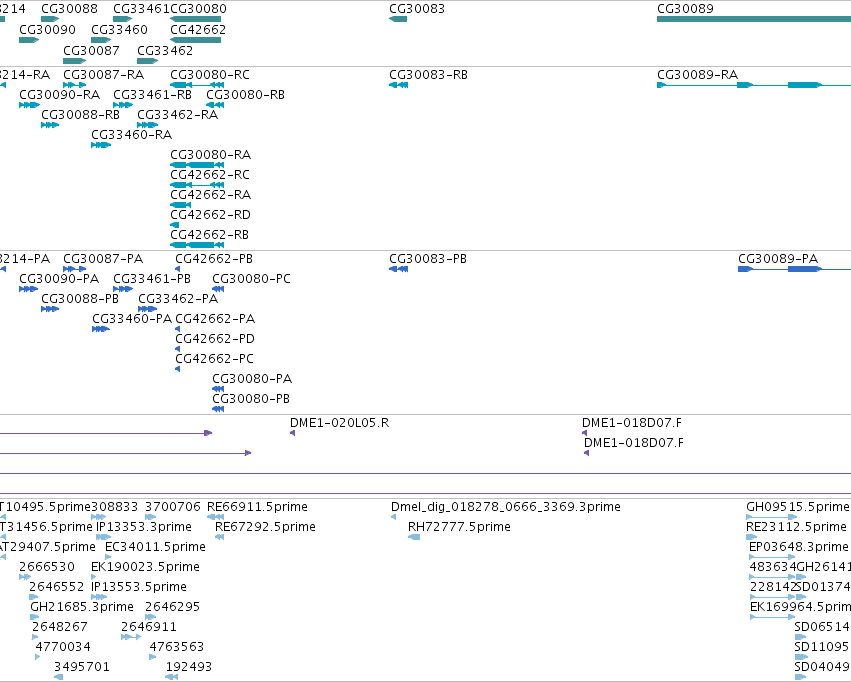
Task: Click transcript CG30088-RB label
Action: click(80, 114)
